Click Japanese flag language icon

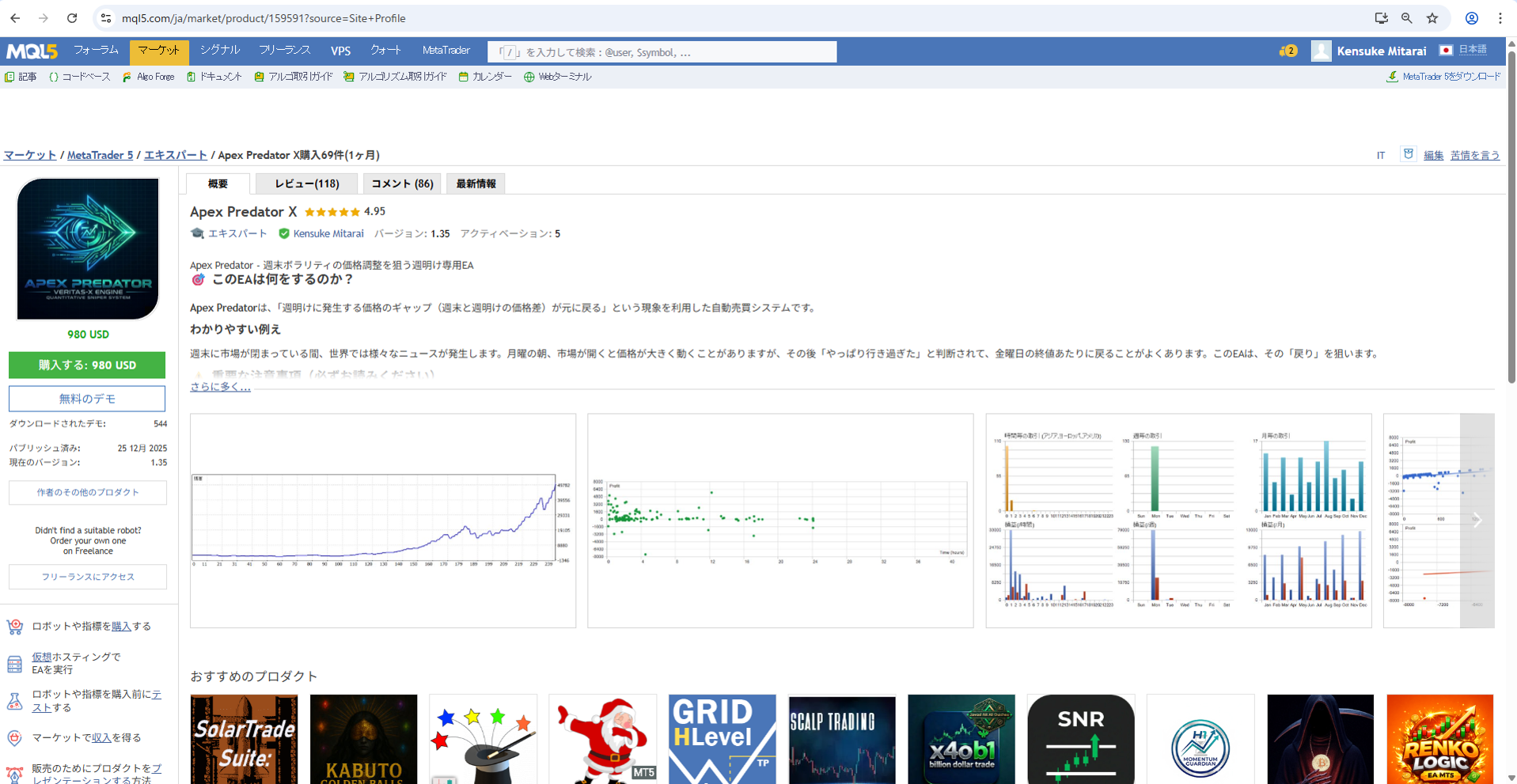click(1446, 50)
